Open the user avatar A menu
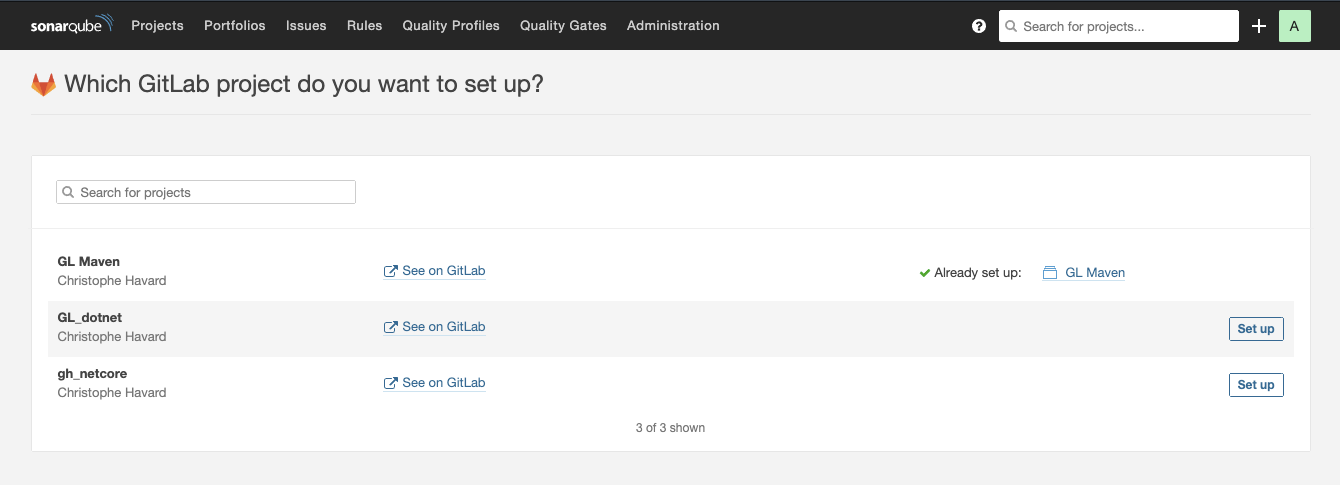The image size is (1340, 485). [1294, 26]
